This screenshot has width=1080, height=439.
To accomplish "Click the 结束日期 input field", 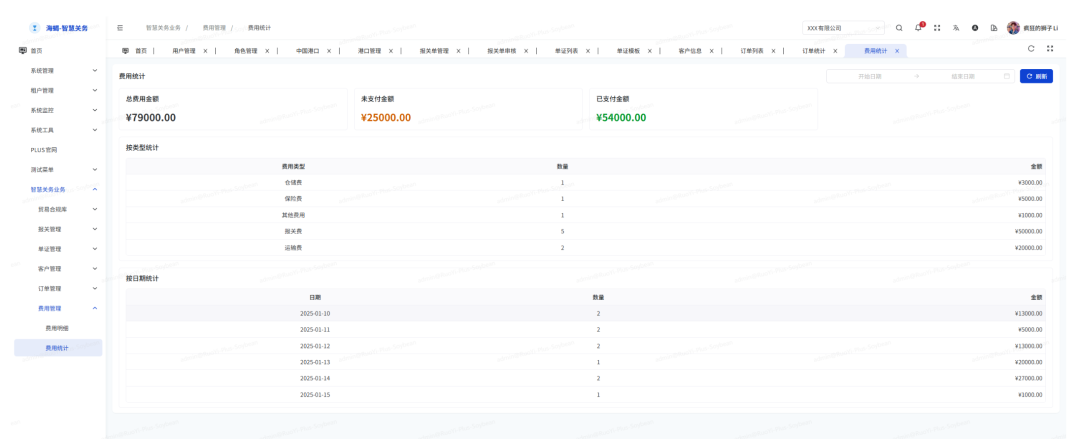I will [x=963, y=76].
